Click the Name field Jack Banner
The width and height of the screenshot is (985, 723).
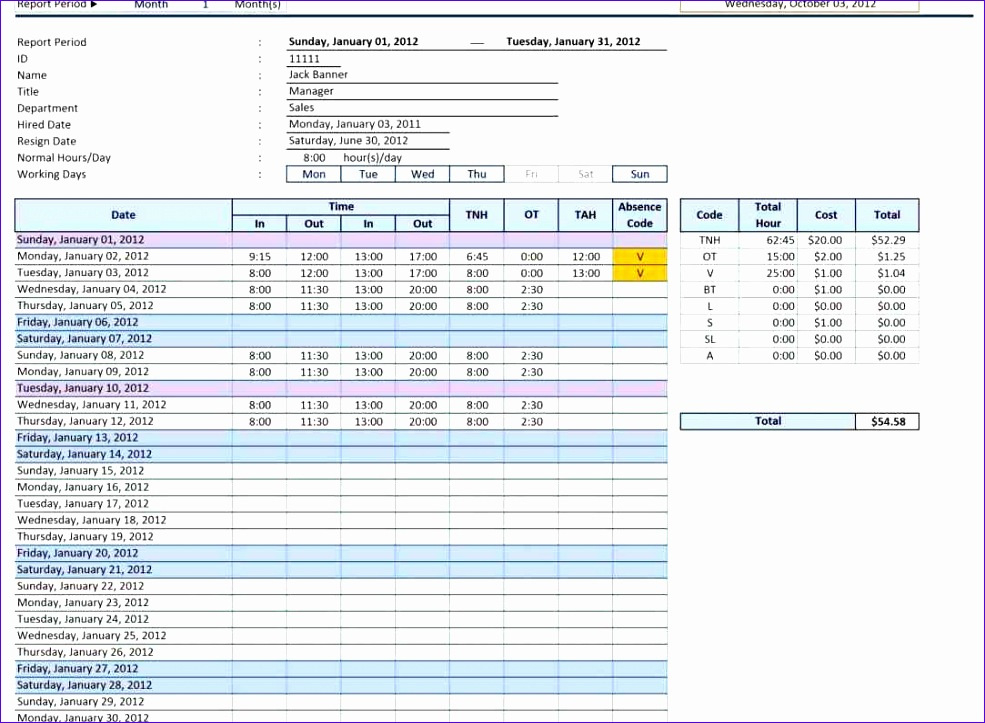click(422, 75)
